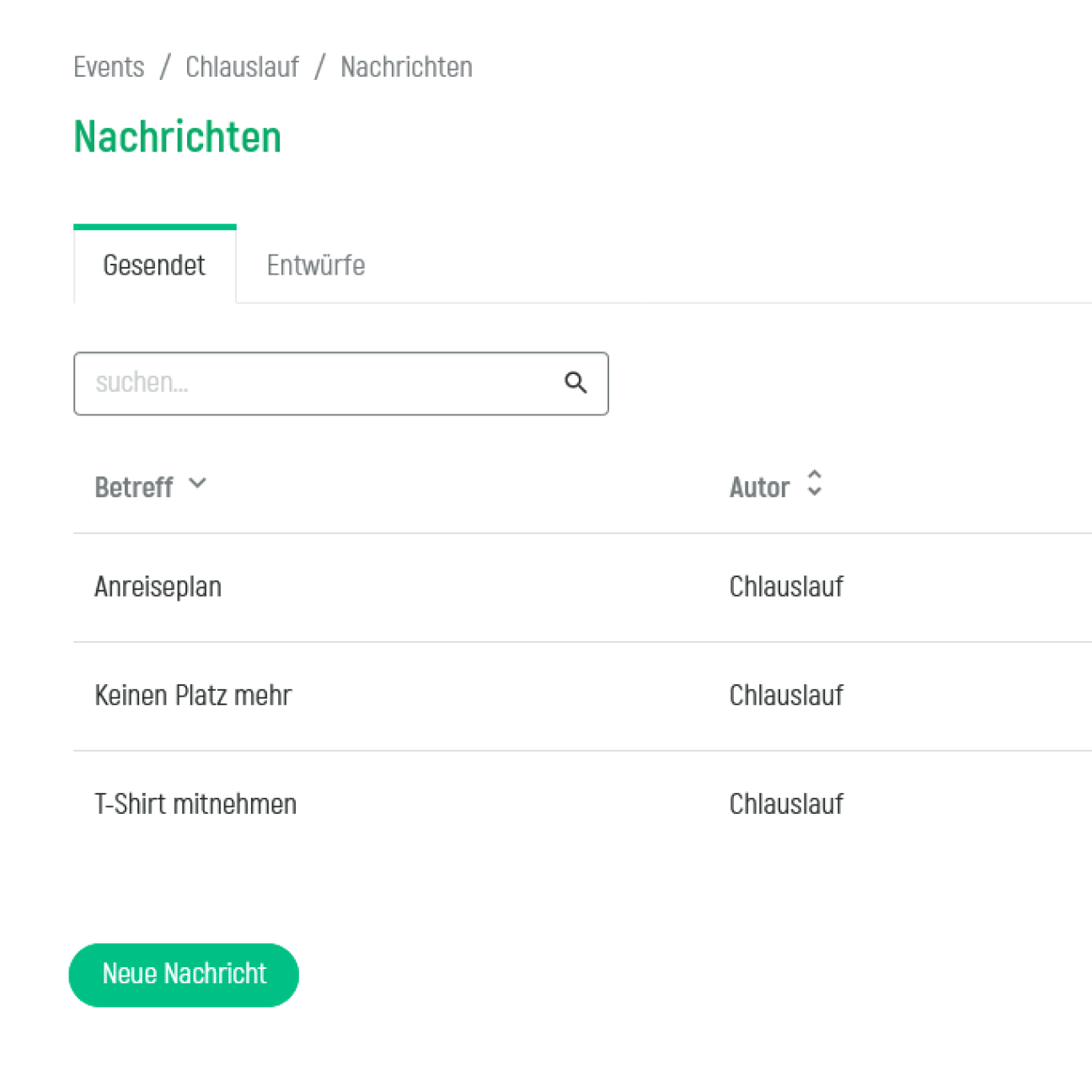
Task: Click the green Nachrichten page heading
Action: tap(178, 136)
